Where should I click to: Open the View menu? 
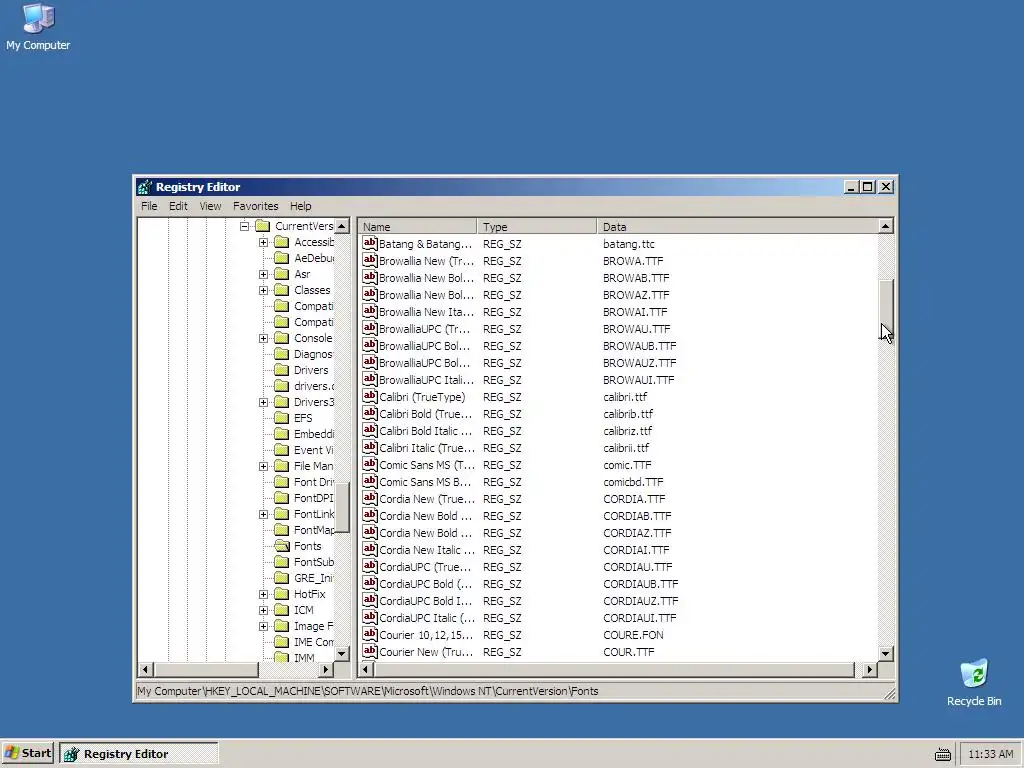pos(210,206)
